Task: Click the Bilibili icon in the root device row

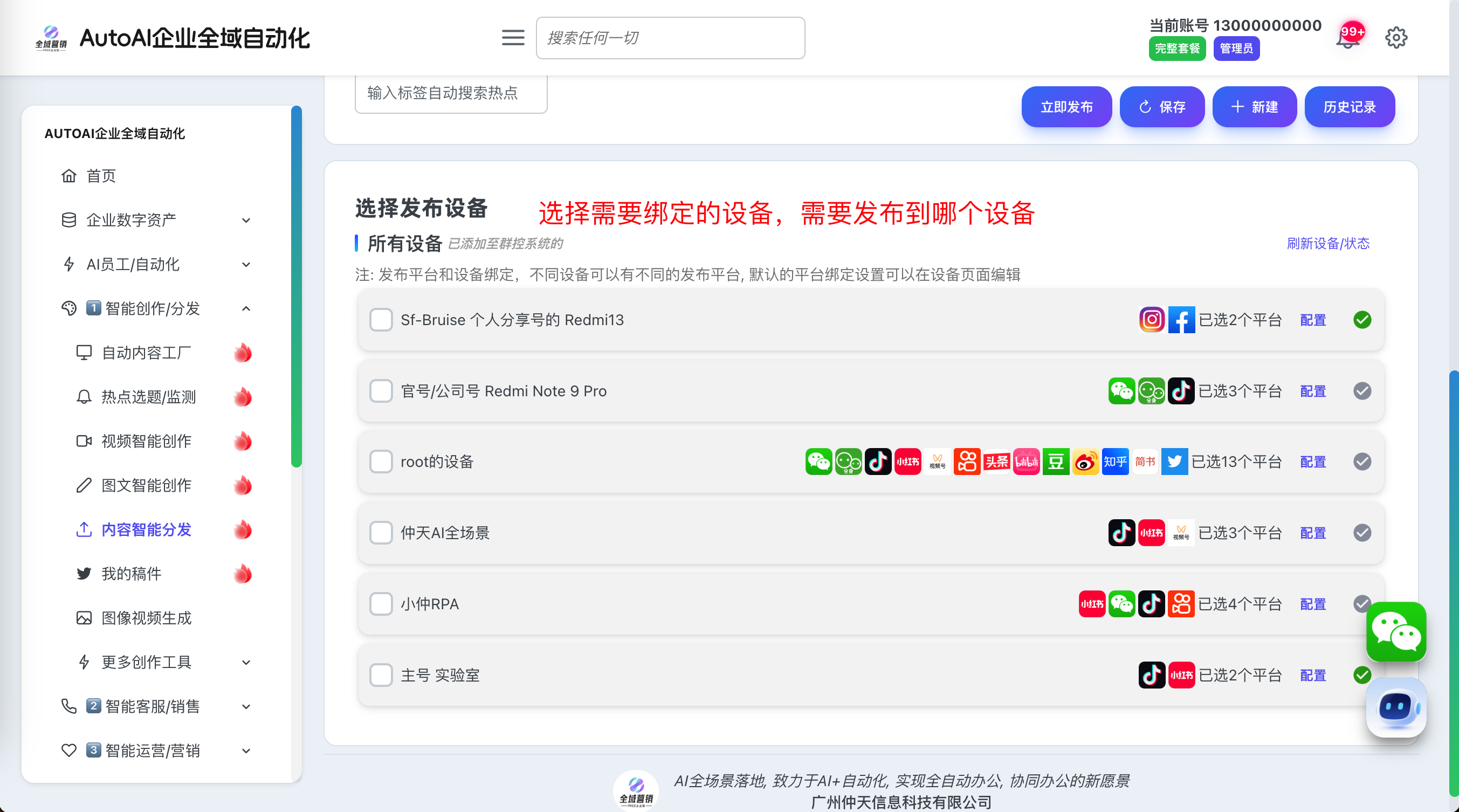Action: tap(1026, 462)
